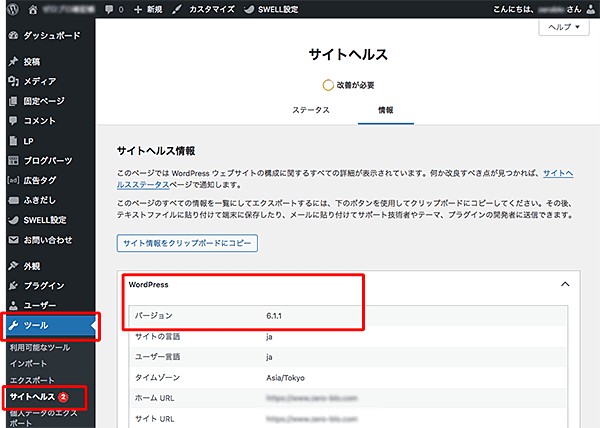Viewport: 600px width, 428px height.
Task: Open the WordPress logo menu
Action: (13, 9)
